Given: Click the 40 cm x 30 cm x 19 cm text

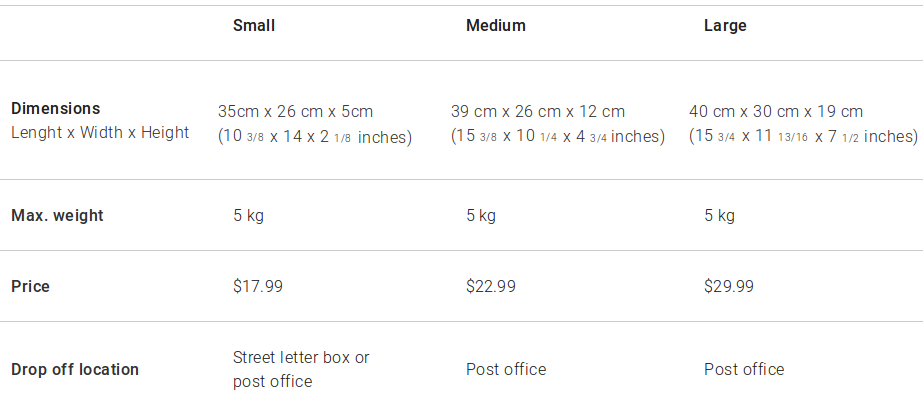Looking at the screenshot, I should coord(776,111).
